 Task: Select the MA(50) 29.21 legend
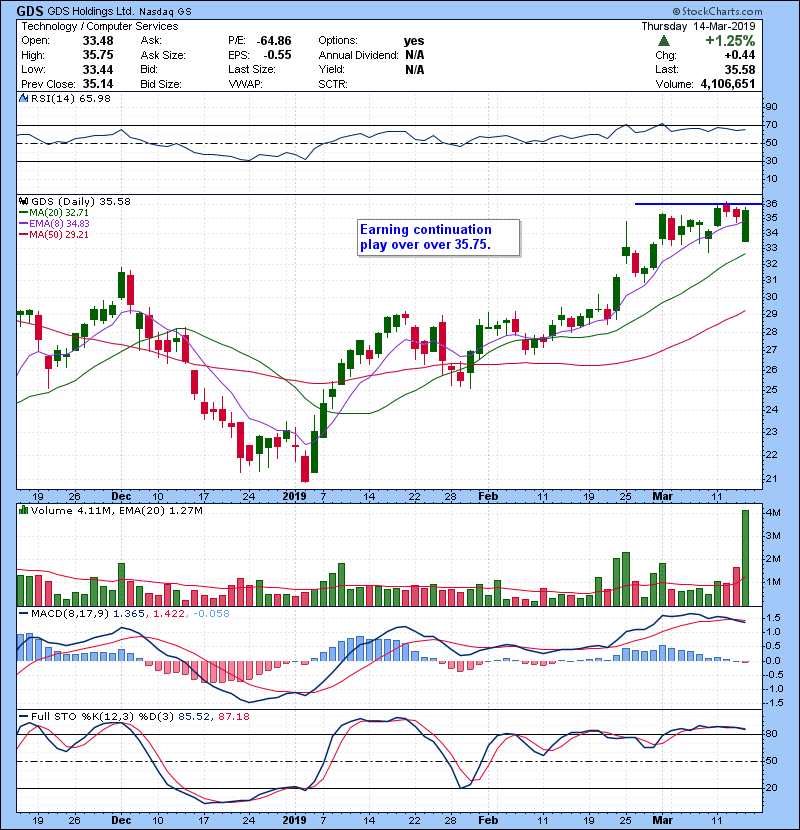[x=54, y=234]
